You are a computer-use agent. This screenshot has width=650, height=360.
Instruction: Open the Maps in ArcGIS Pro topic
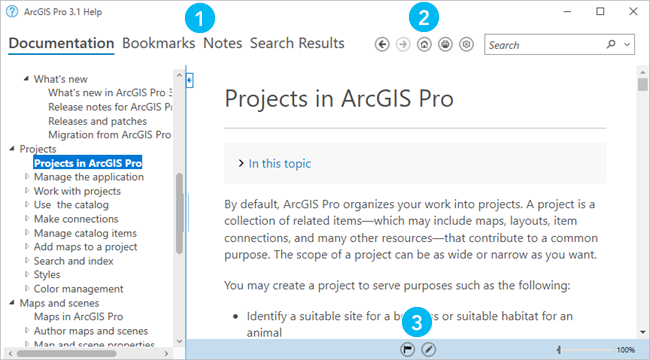[x=78, y=317]
